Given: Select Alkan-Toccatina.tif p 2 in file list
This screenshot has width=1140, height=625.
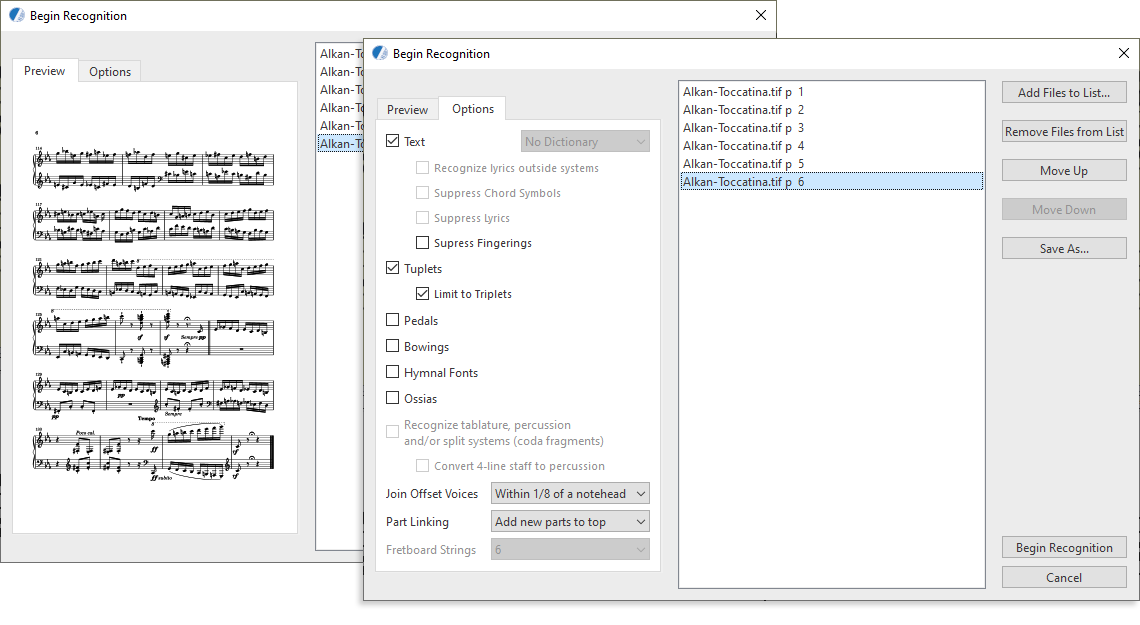Looking at the screenshot, I should coord(831,110).
